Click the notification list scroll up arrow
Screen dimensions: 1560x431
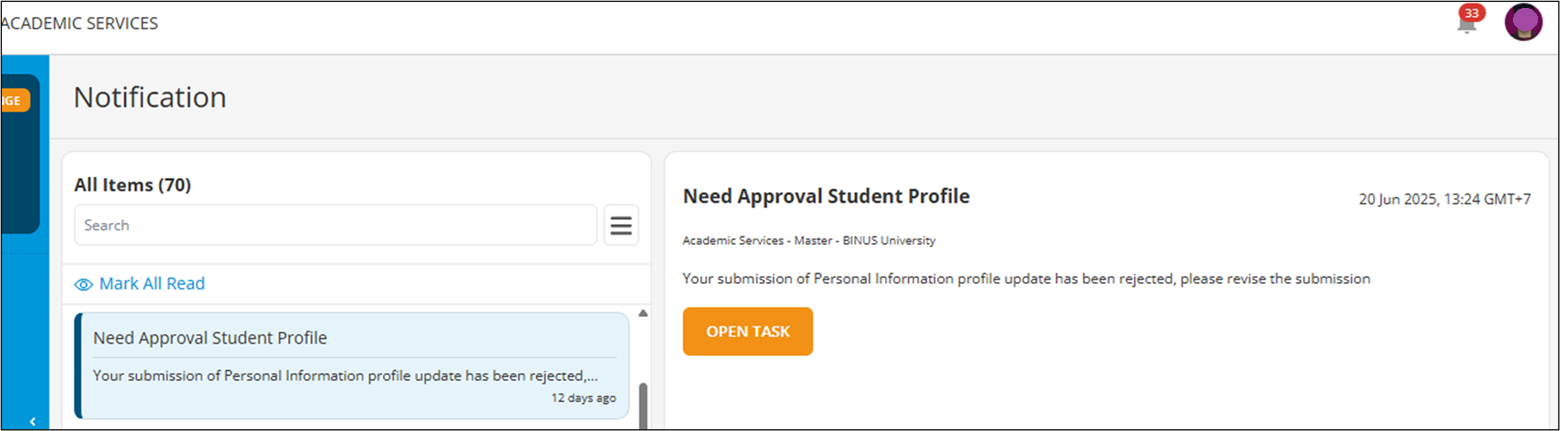[643, 314]
